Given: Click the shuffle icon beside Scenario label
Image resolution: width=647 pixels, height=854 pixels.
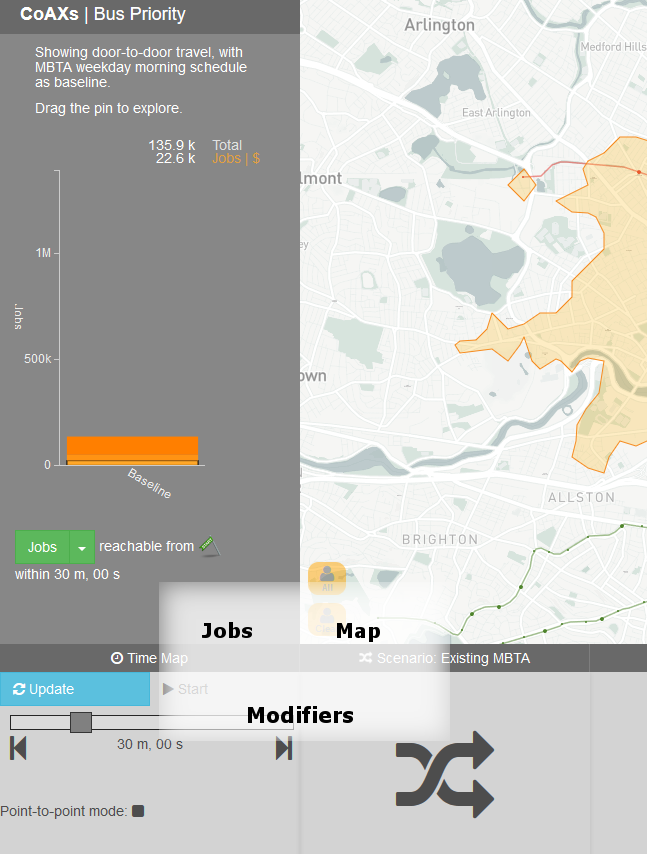Looking at the screenshot, I should point(365,658).
